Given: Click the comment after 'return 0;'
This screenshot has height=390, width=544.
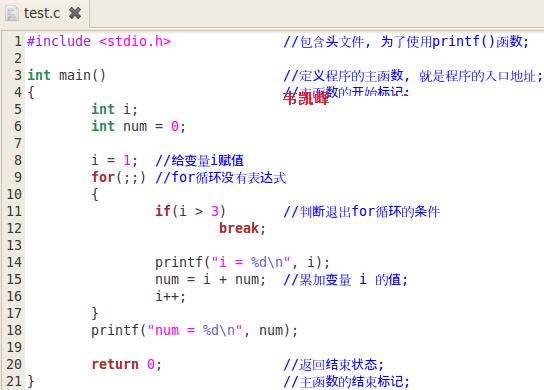Looking at the screenshot, I should pos(333,364).
